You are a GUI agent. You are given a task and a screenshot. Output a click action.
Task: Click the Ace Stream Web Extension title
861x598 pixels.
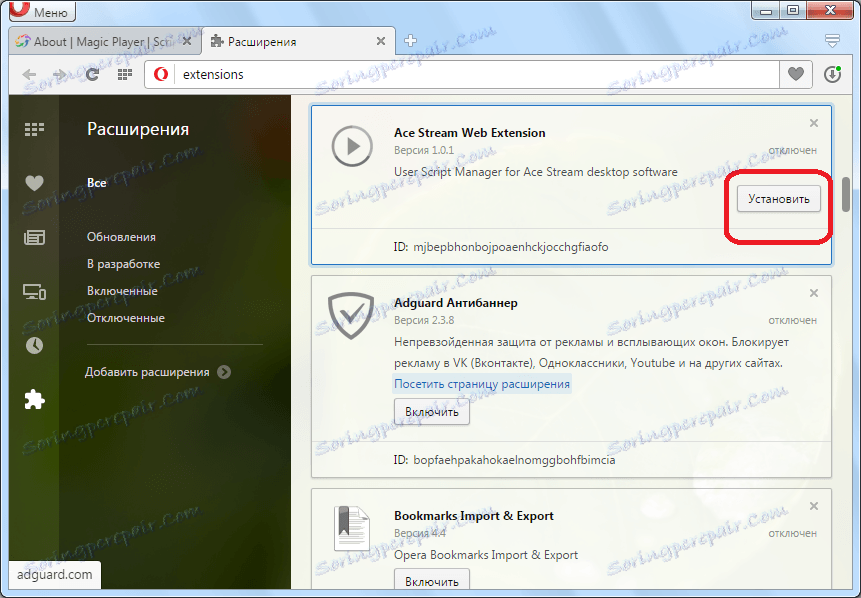(x=469, y=133)
